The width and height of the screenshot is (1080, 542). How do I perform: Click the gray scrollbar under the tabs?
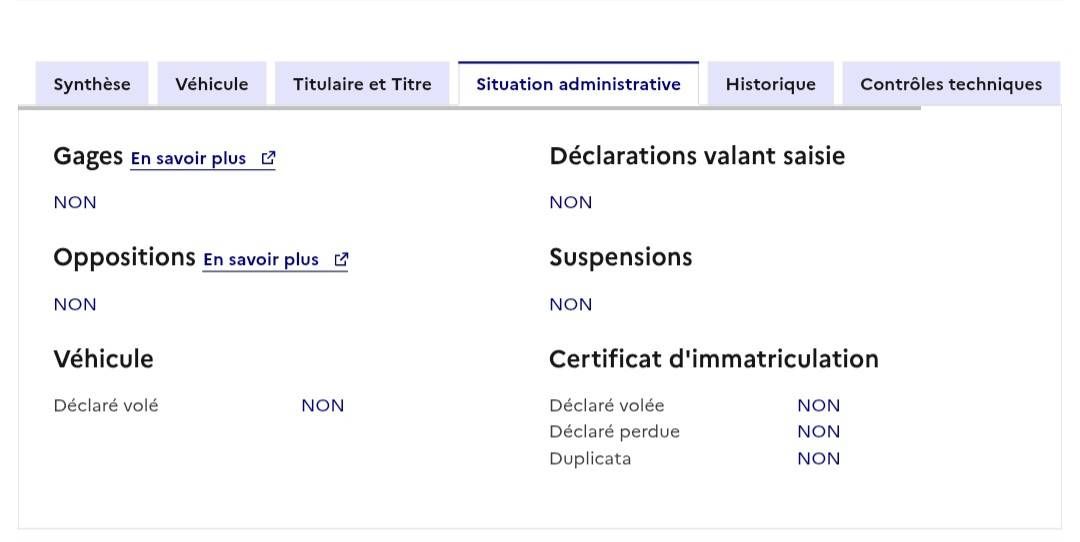click(x=469, y=107)
